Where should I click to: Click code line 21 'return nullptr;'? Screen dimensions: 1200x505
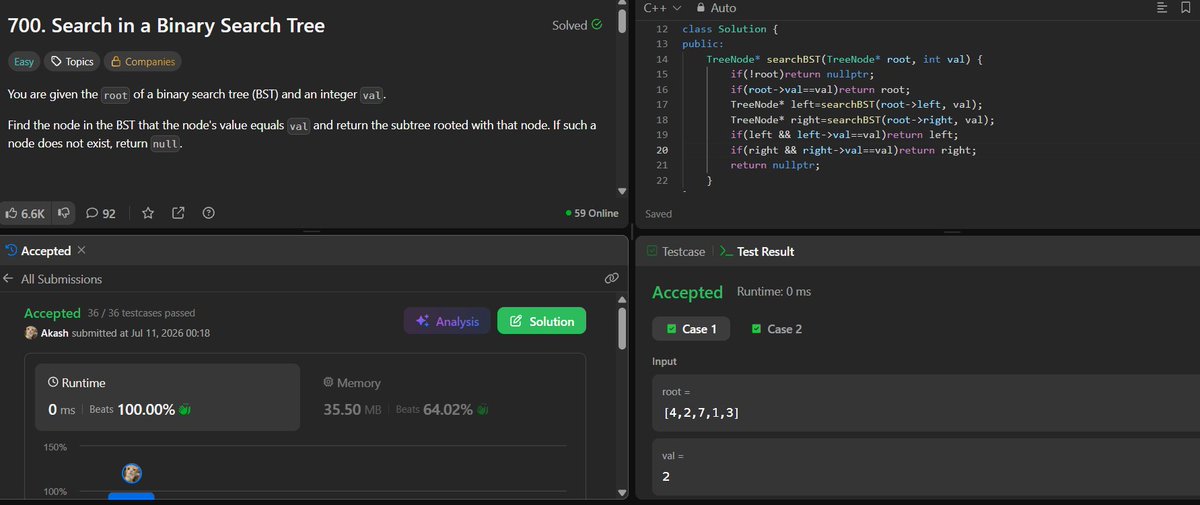(774, 165)
